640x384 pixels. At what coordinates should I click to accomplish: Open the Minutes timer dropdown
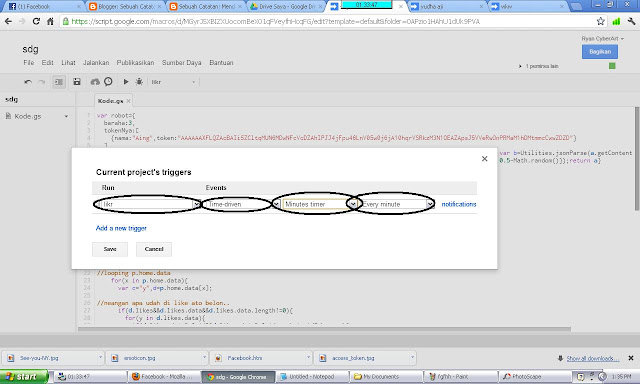tap(320, 204)
